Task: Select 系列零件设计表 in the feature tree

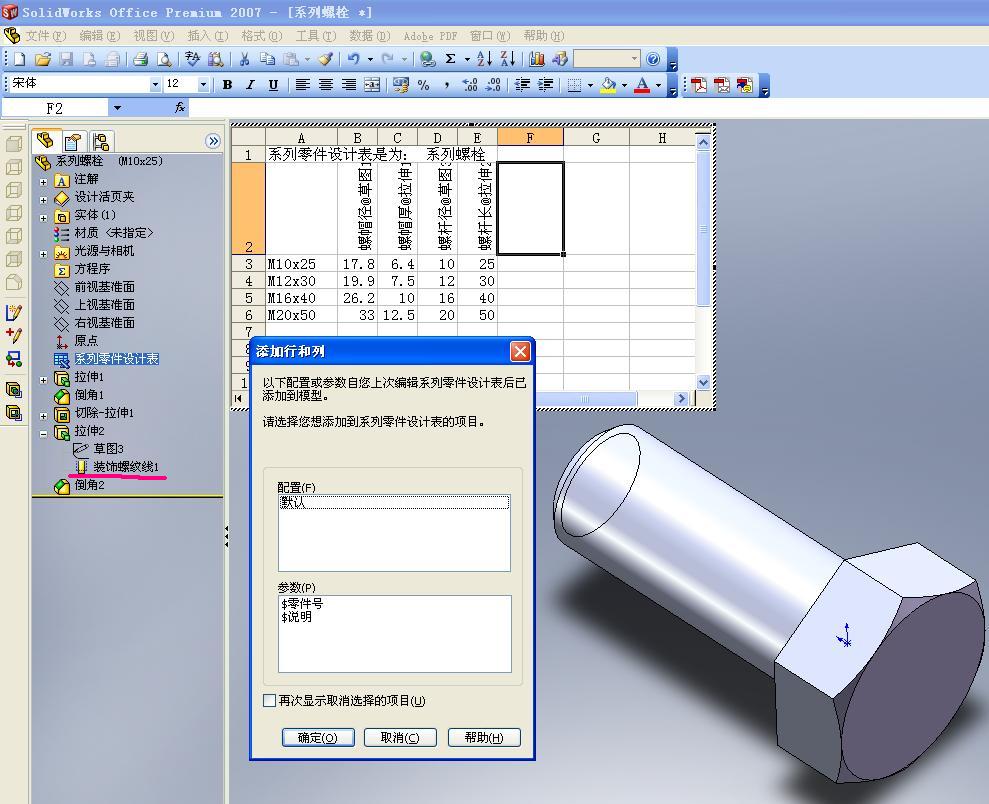Action: pyautogui.click(x=117, y=359)
